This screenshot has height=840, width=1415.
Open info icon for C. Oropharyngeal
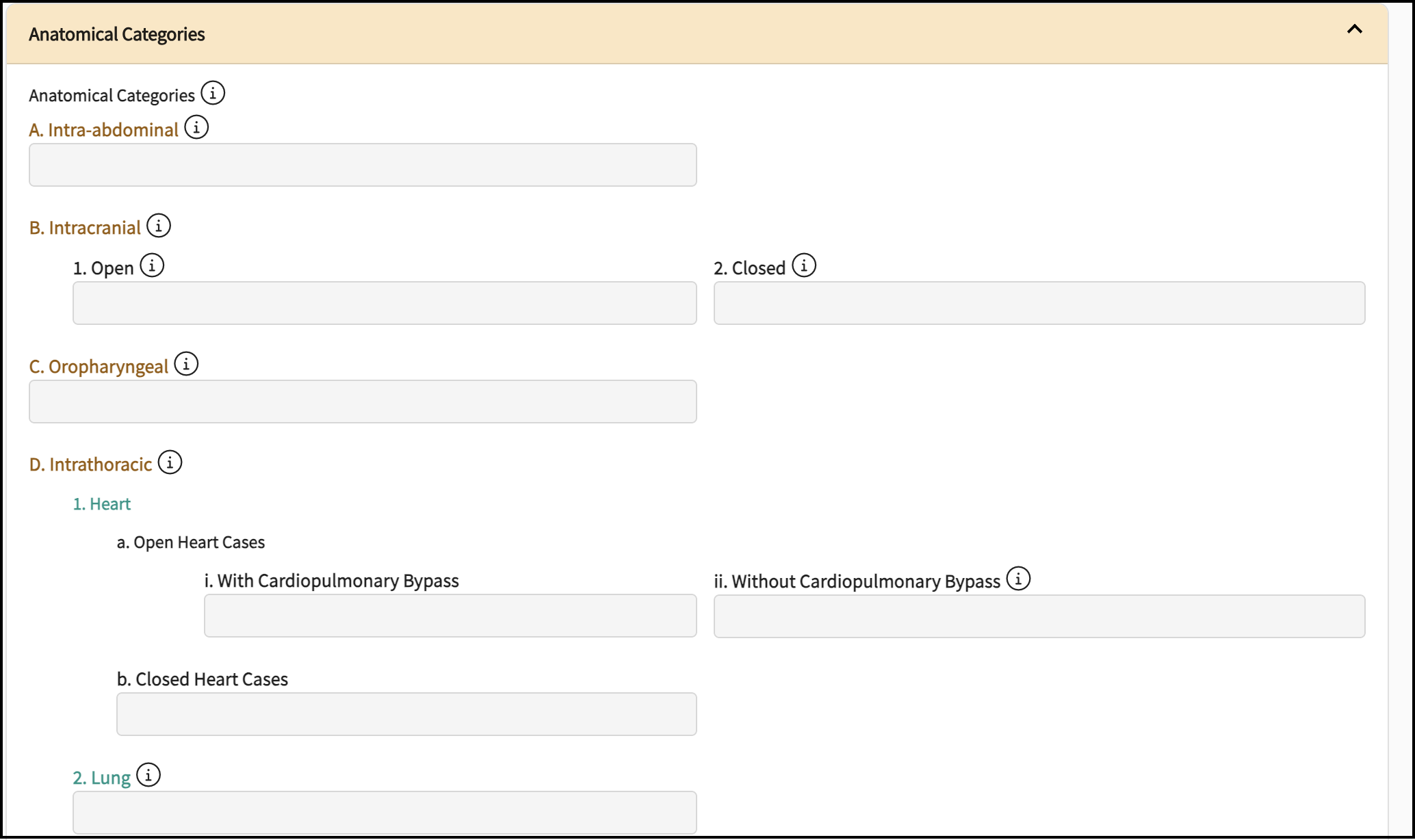pyautogui.click(x=186, y=364)
